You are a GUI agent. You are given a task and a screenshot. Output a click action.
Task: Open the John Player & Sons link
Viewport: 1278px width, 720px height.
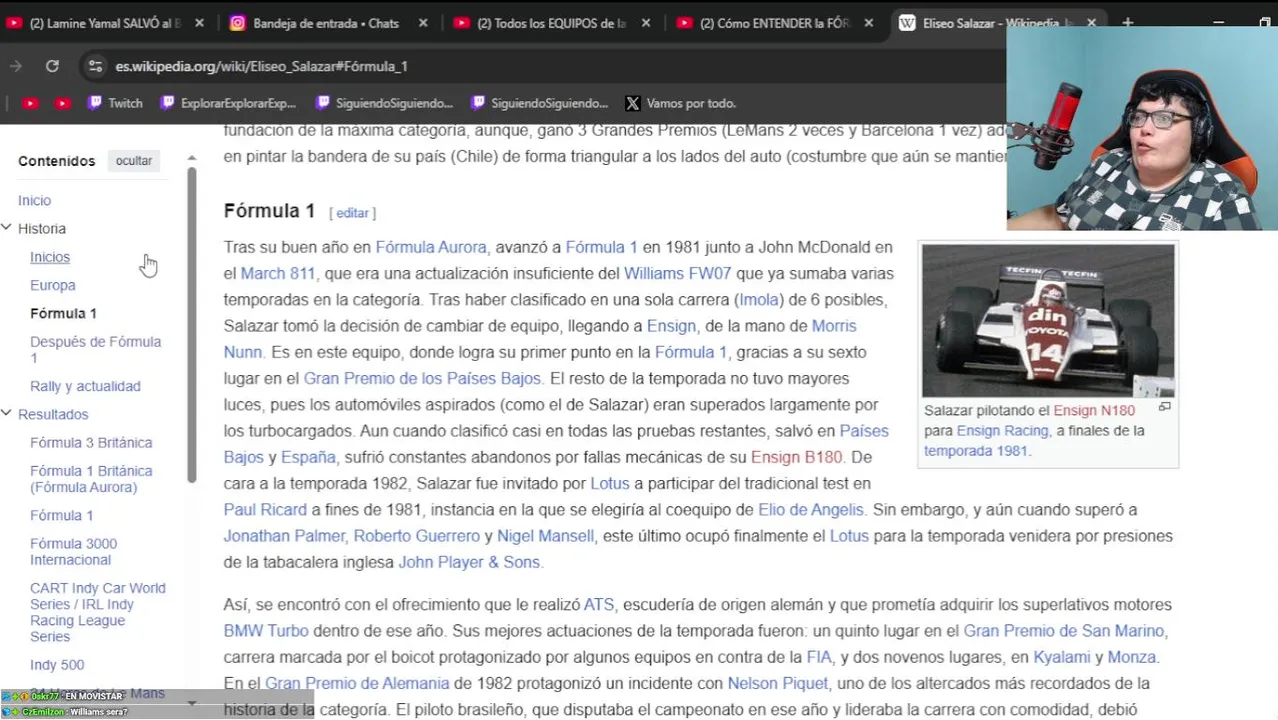coord(469,562)
